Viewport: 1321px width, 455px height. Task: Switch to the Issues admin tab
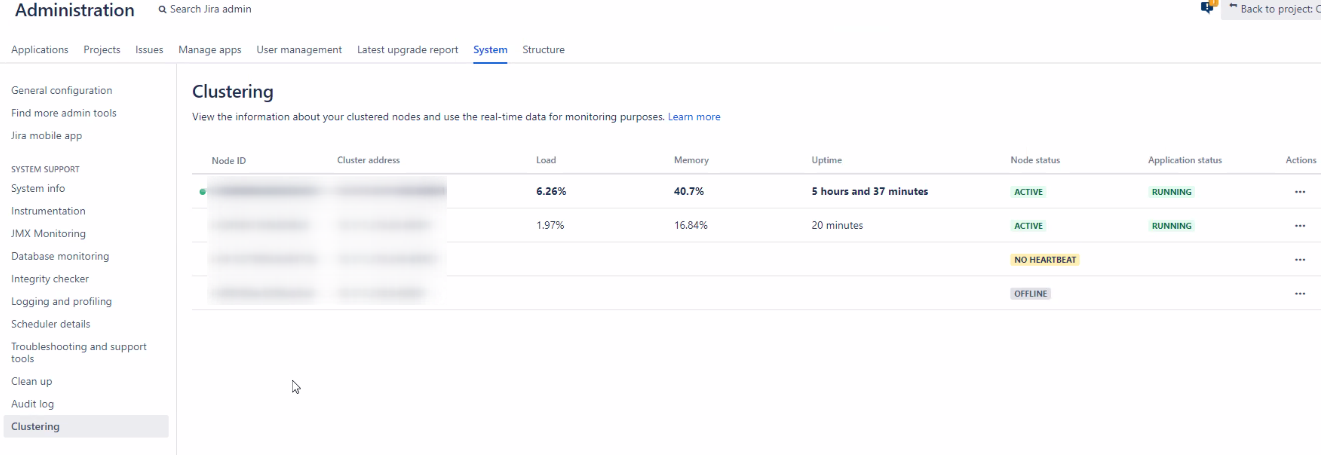tap(149, 50)
